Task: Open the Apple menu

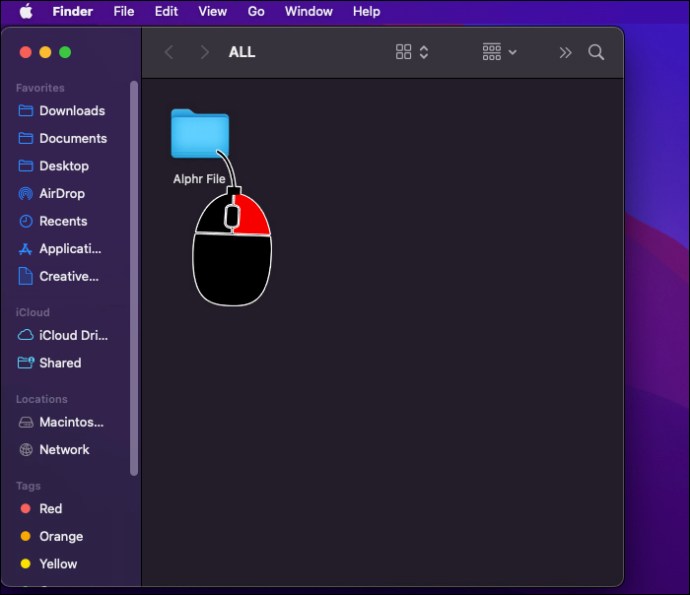Action: coord(26,11)
